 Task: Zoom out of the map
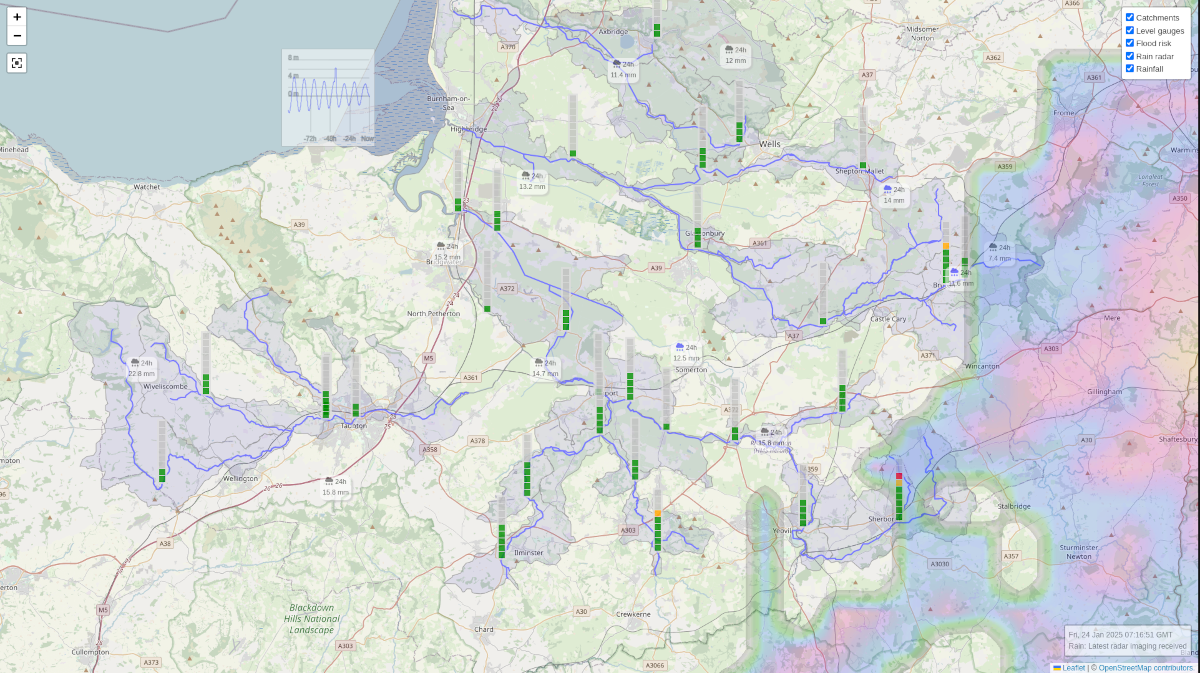(17, 37)
